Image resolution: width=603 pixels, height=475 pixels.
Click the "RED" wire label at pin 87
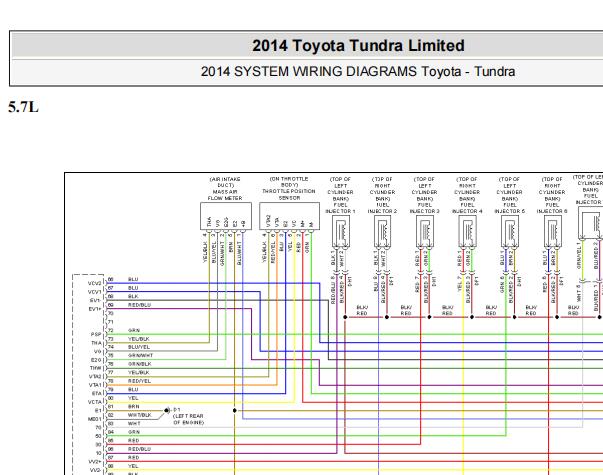pos(133,458)
